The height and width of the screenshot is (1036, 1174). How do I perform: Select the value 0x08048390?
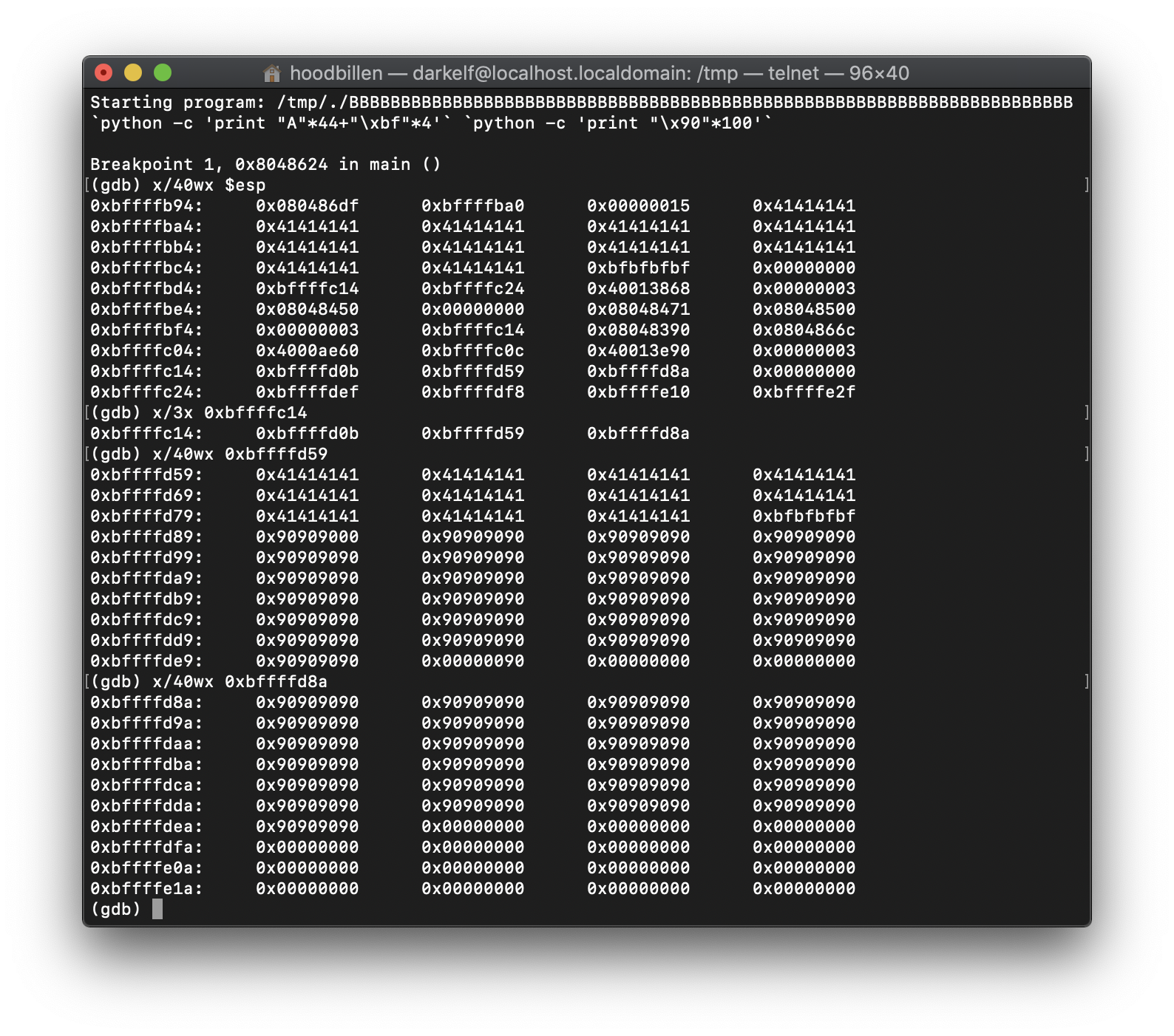point(639,330)
